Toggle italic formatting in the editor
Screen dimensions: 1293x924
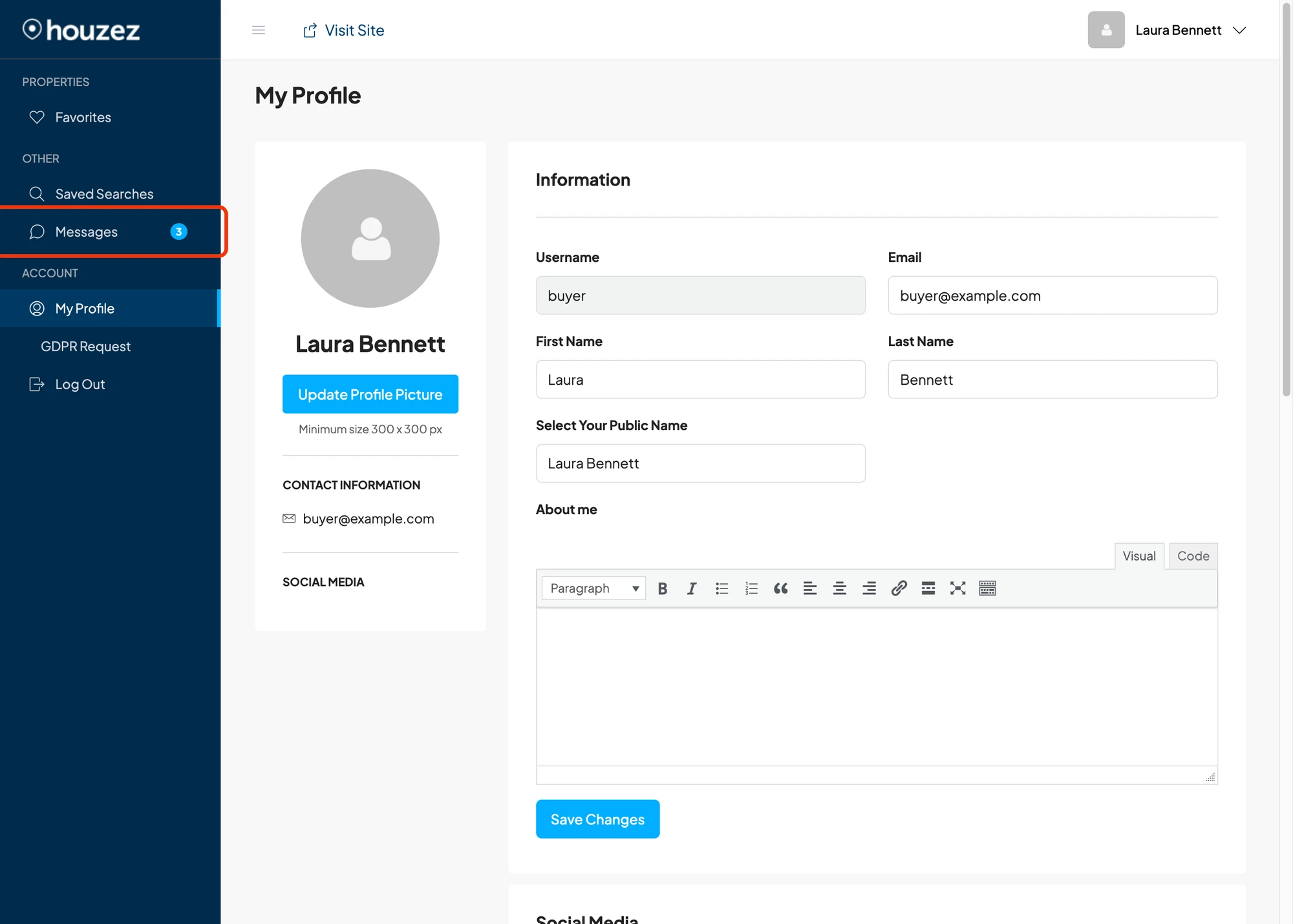click(692, 588)
